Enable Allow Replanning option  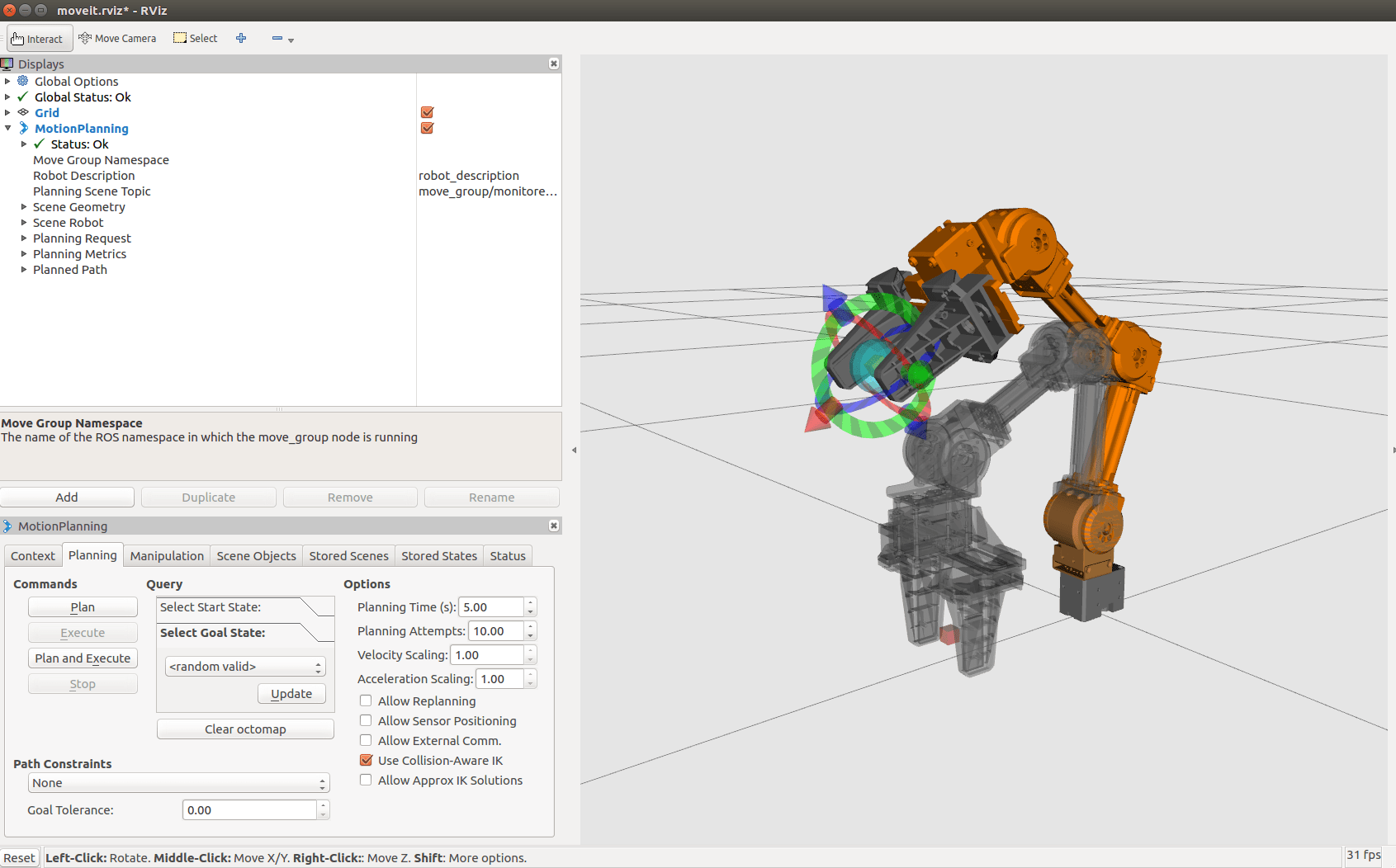point(366,701)
